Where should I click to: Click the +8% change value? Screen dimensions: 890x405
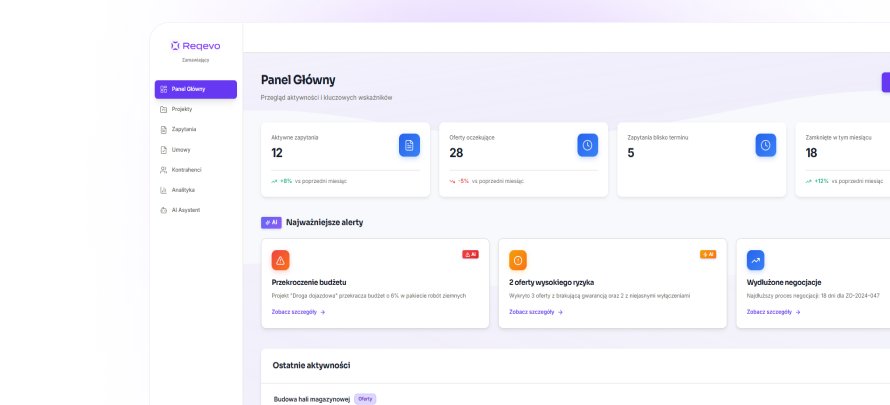point(286,182)
